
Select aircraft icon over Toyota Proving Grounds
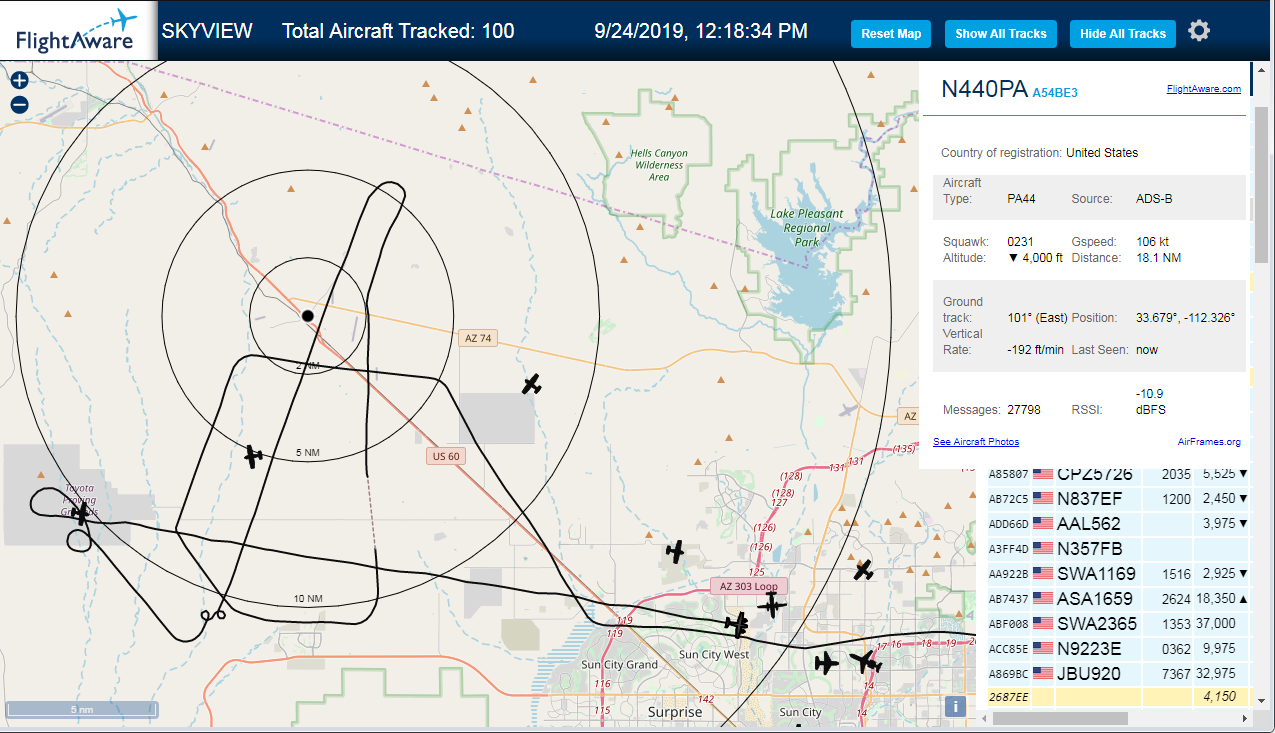click(81, 513)
